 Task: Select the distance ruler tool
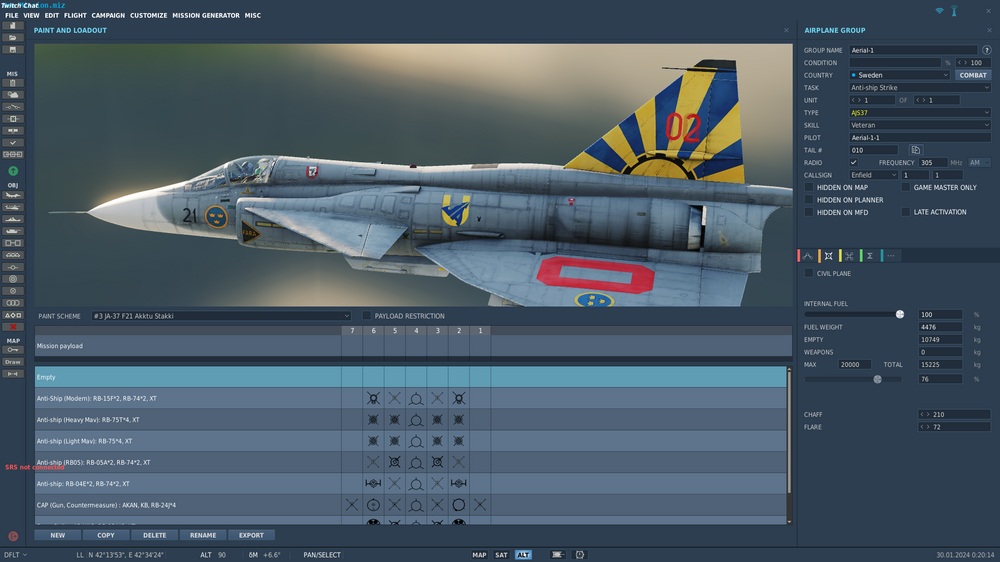(13, 374)
